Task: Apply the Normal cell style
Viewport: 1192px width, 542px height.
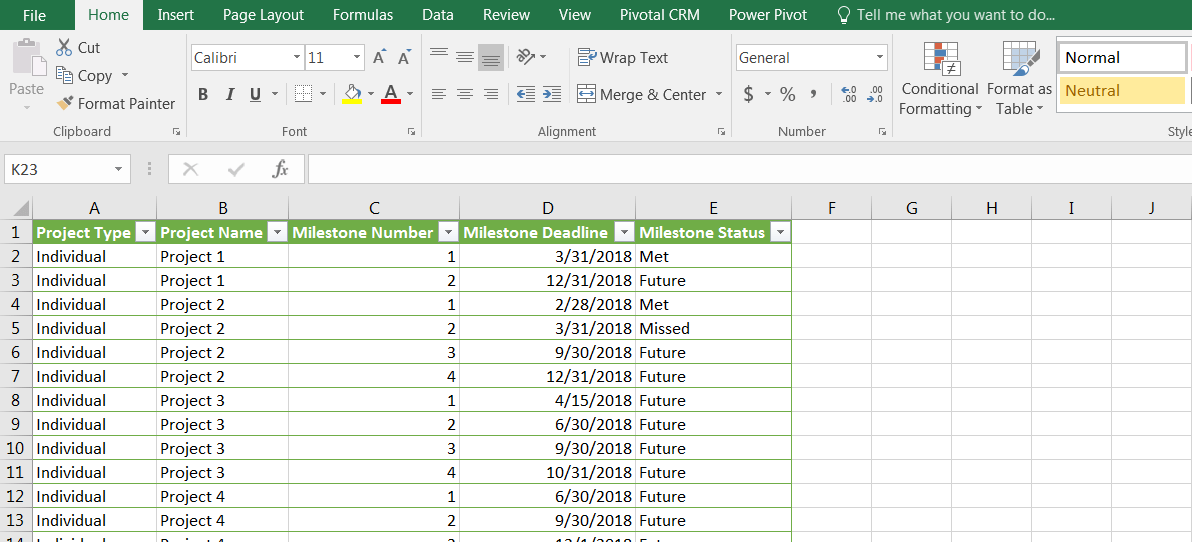Action: click(1122, 58)
